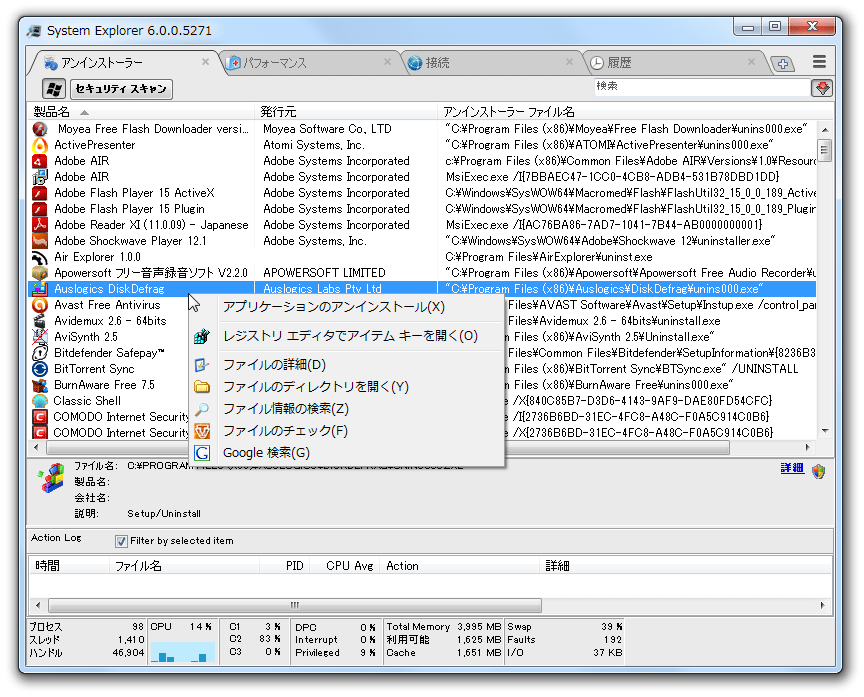Click the CPU Avg column header
The height and width of the screenshot is (697, 864).
pos(345,566)
